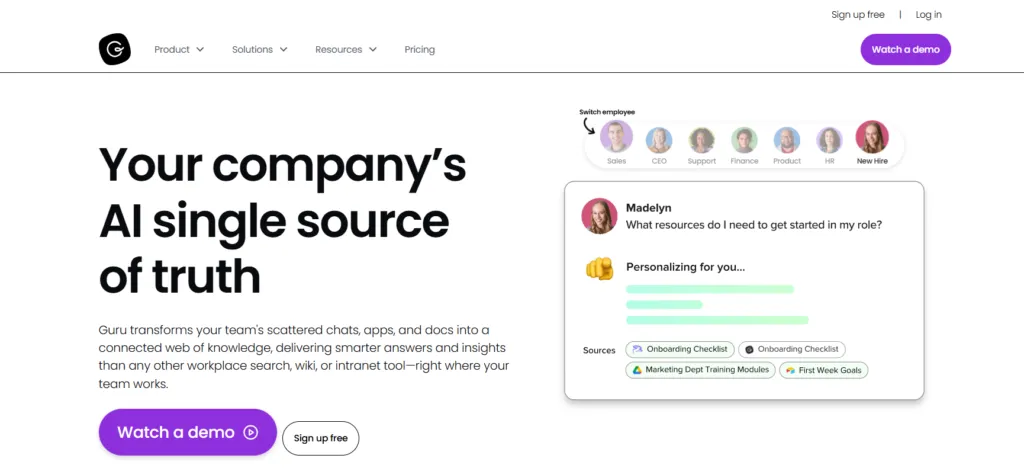Click the Log in link

[929, 14]
